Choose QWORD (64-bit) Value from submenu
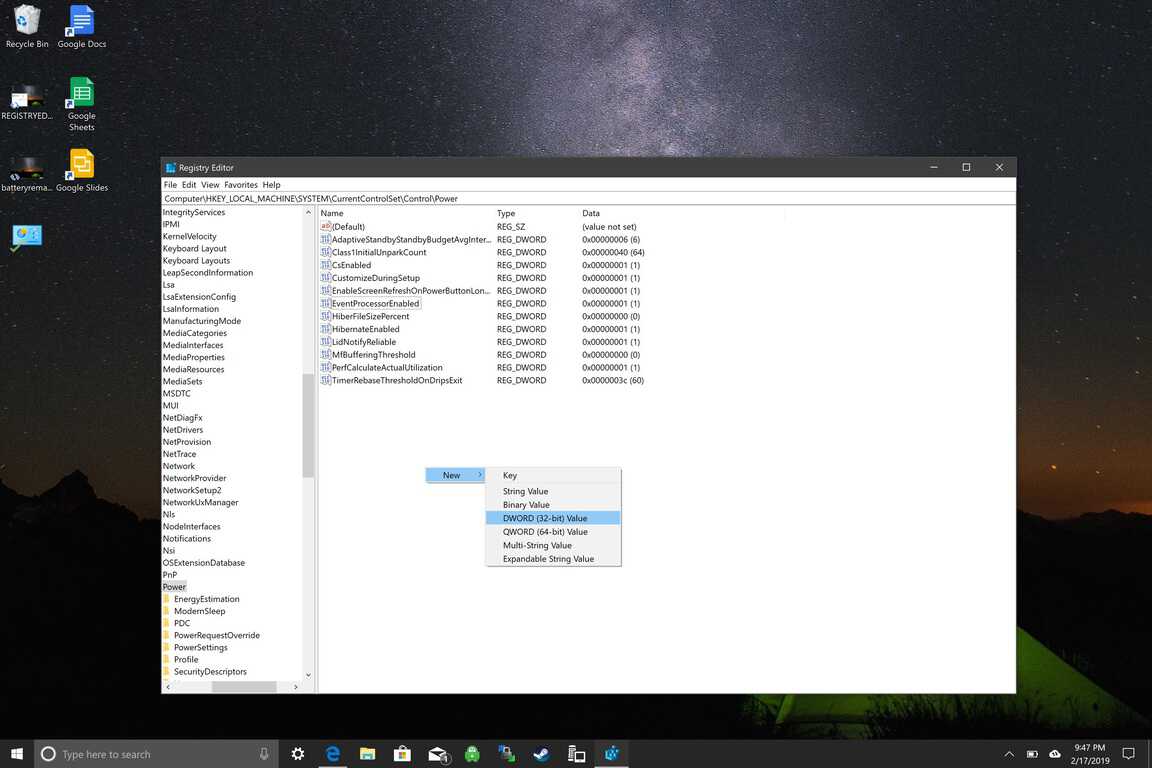The image size is (1152, 768). pos(545,532)
